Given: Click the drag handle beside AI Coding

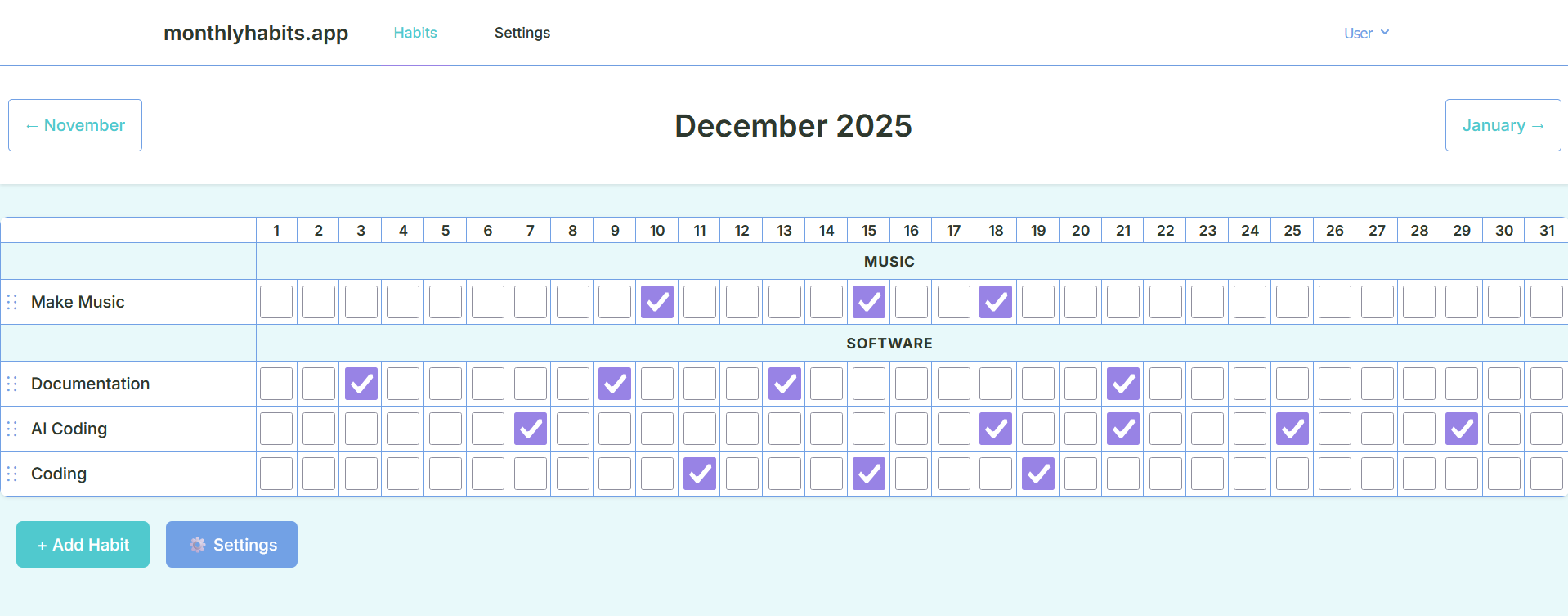Looking at the screenshot, I should 11,428.
